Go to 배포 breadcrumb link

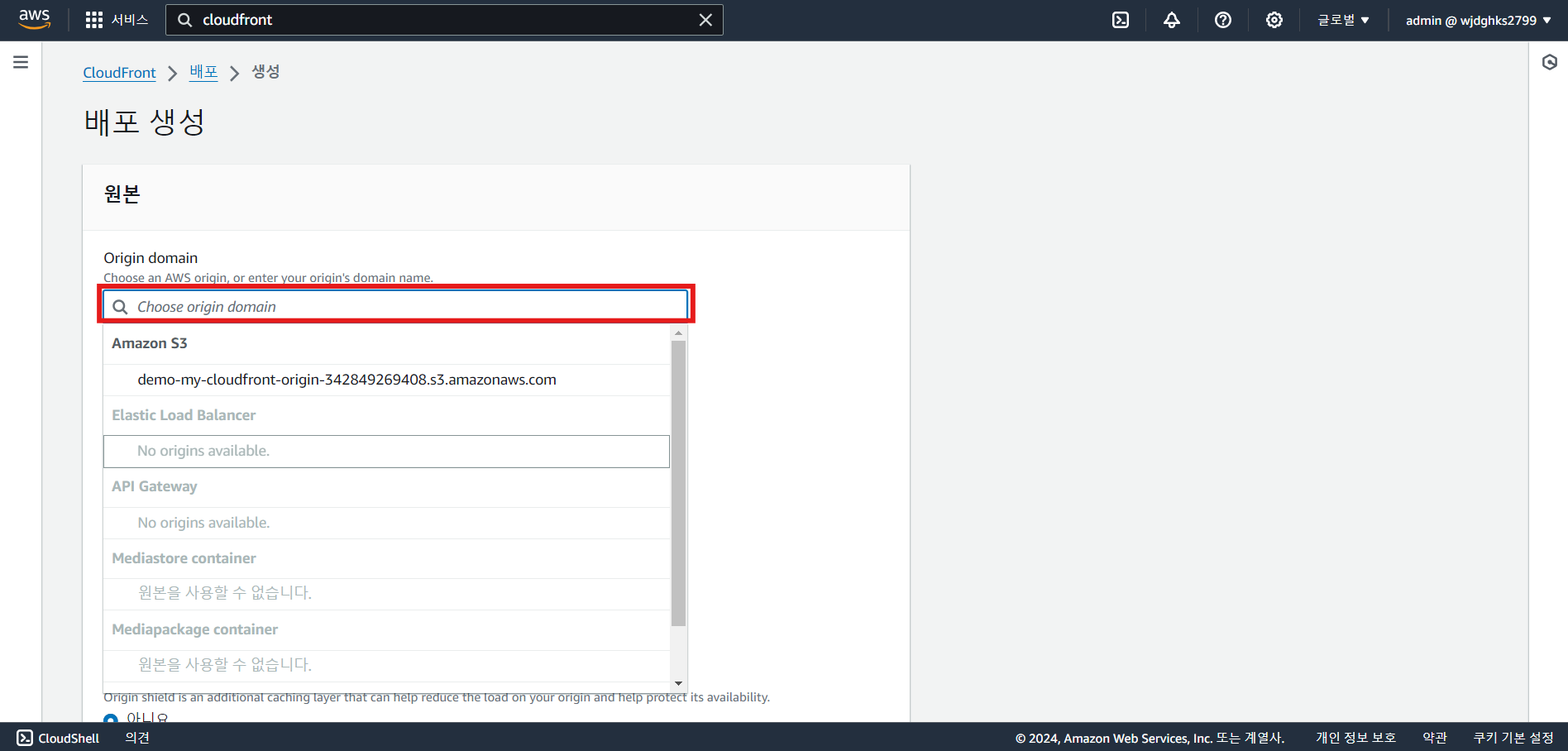tap(203, 72)
